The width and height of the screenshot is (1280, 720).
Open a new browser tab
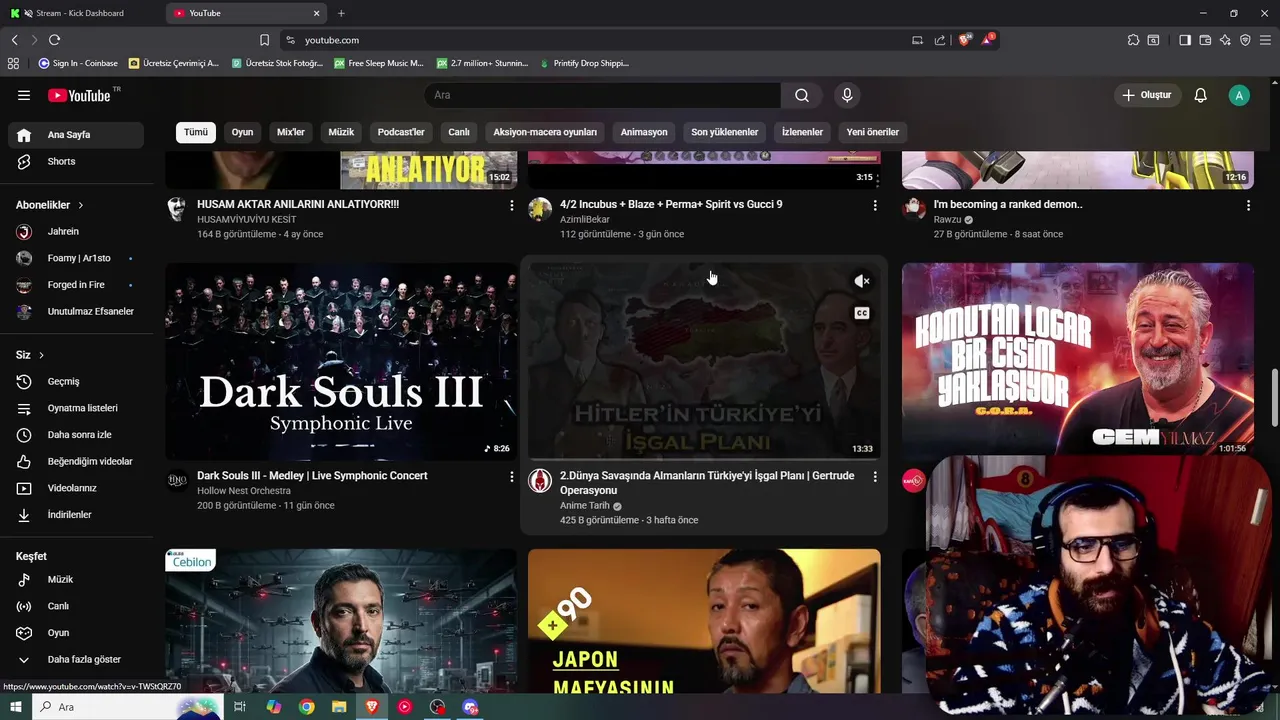point(341,13)
